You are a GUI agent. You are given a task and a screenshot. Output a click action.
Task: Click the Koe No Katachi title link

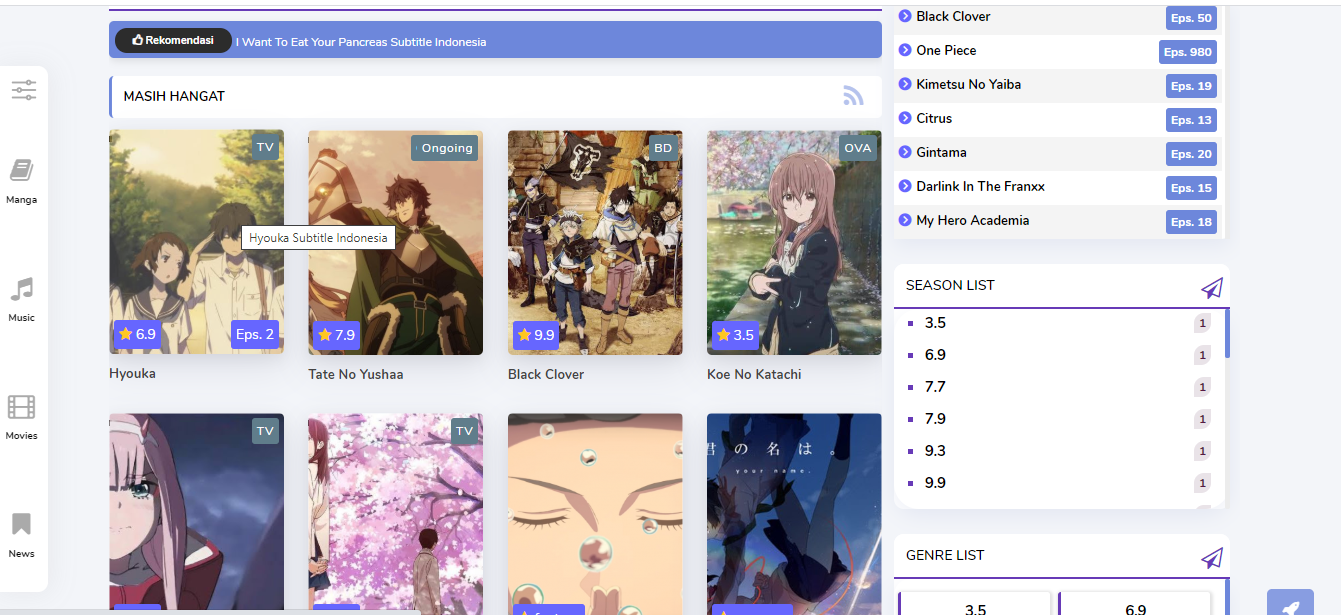(754, 374)
